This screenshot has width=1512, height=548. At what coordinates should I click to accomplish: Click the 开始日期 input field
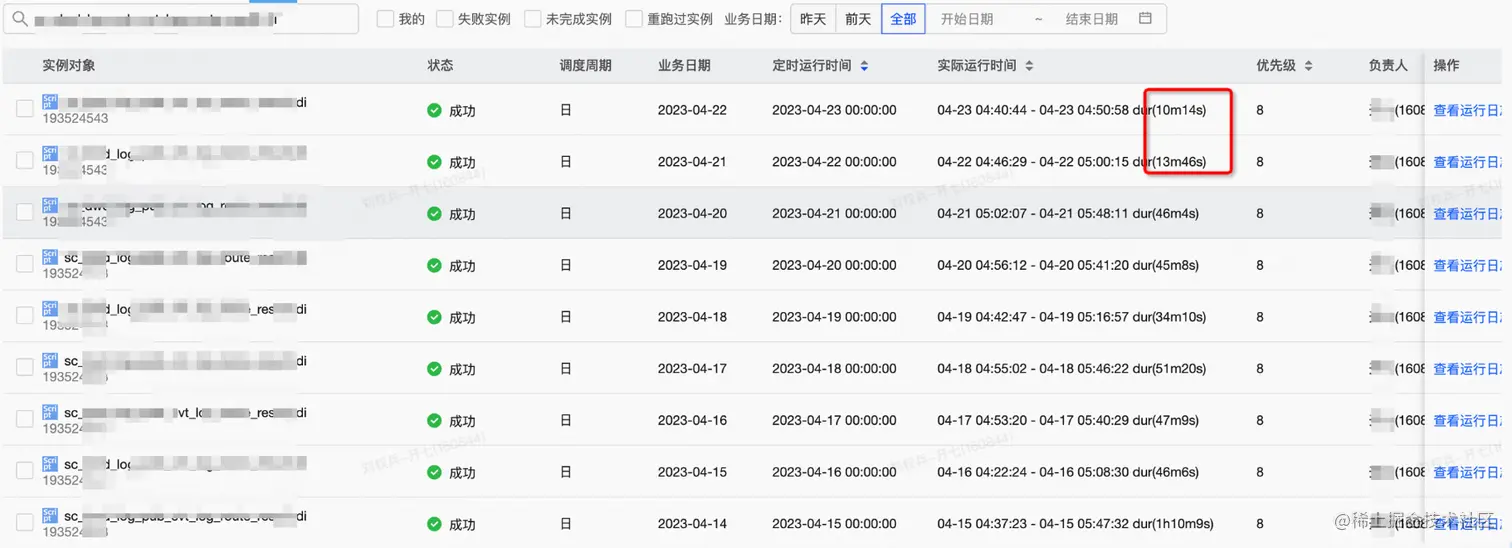coord(967,19)
